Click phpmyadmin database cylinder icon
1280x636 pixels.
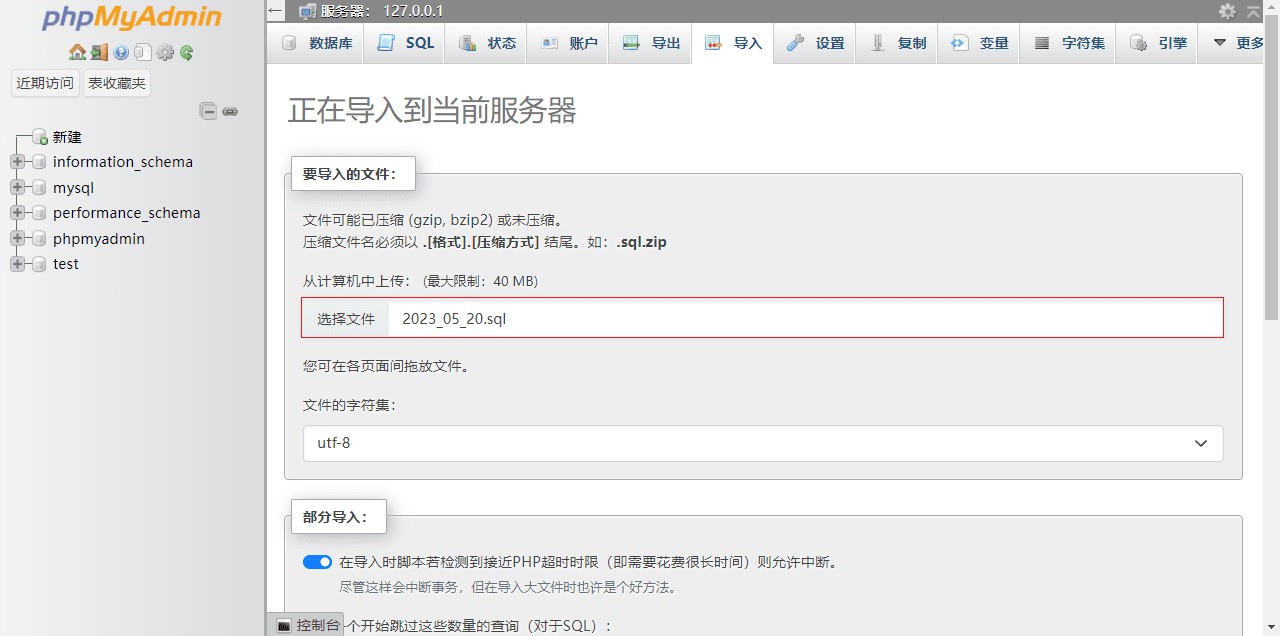tap(39, 239)
